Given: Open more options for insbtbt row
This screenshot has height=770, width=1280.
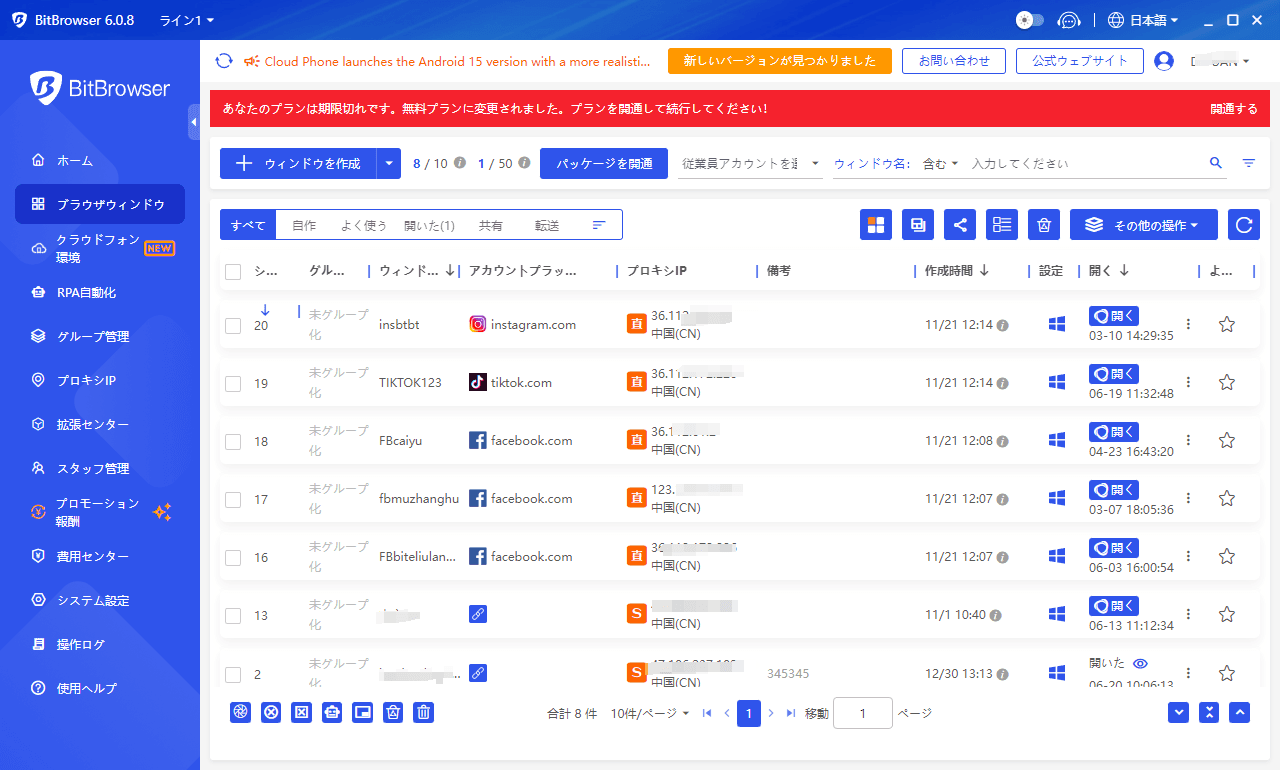Looking at the screenshot, I should pyautogui.click(x=1188, y=324).
